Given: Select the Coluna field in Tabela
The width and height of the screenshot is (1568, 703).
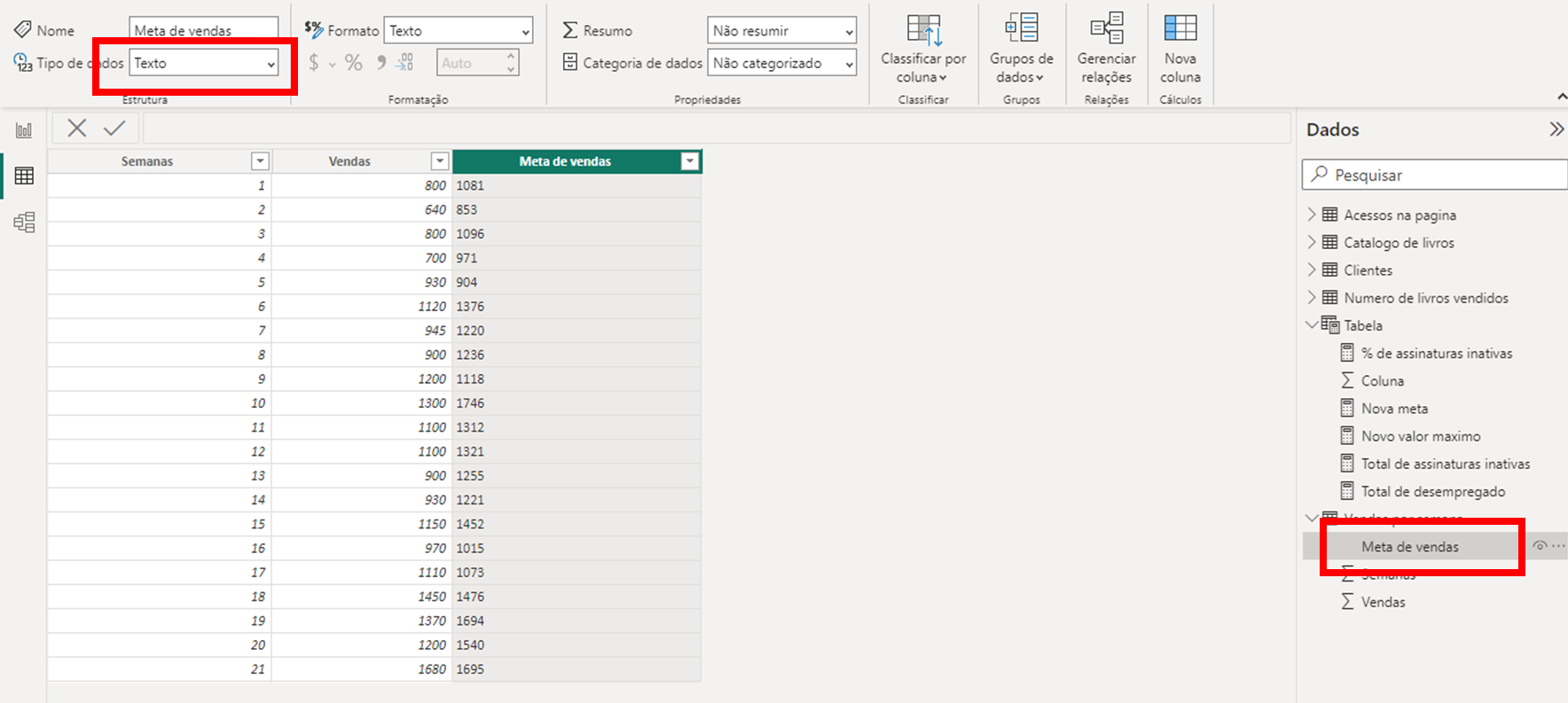Looking at the screenshot, I should [x=1382, y=380].
